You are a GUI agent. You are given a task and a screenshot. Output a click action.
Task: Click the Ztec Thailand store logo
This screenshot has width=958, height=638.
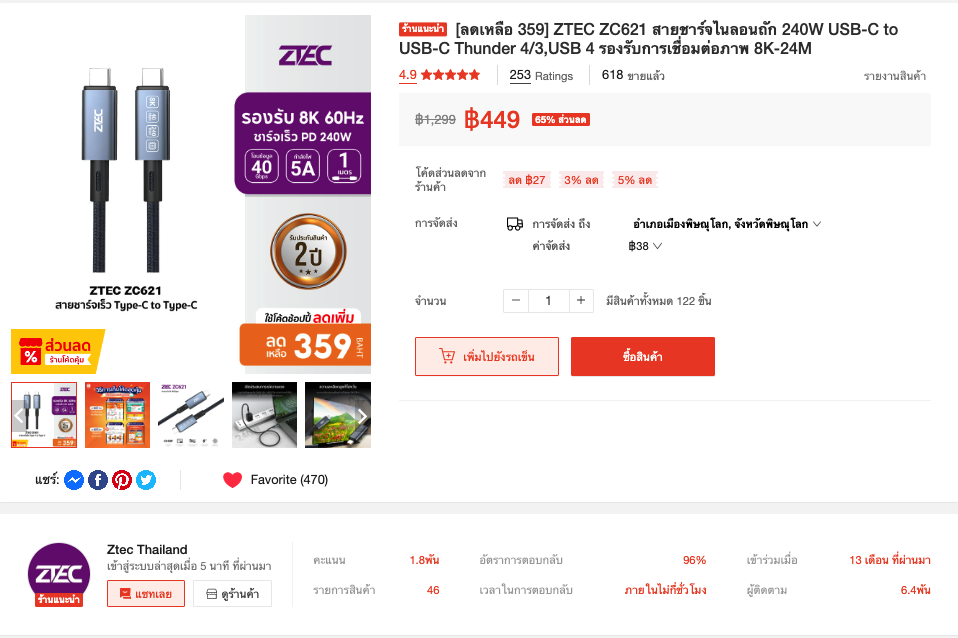click(x=59, y=574)
